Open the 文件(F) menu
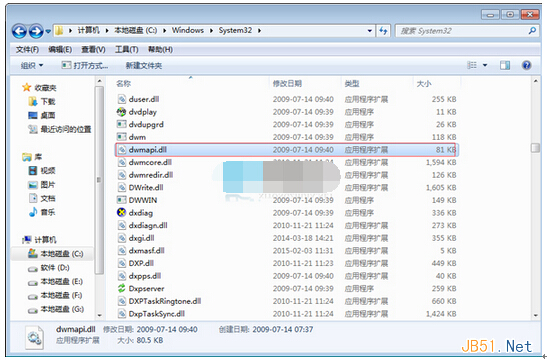 [x=27, y=50]
